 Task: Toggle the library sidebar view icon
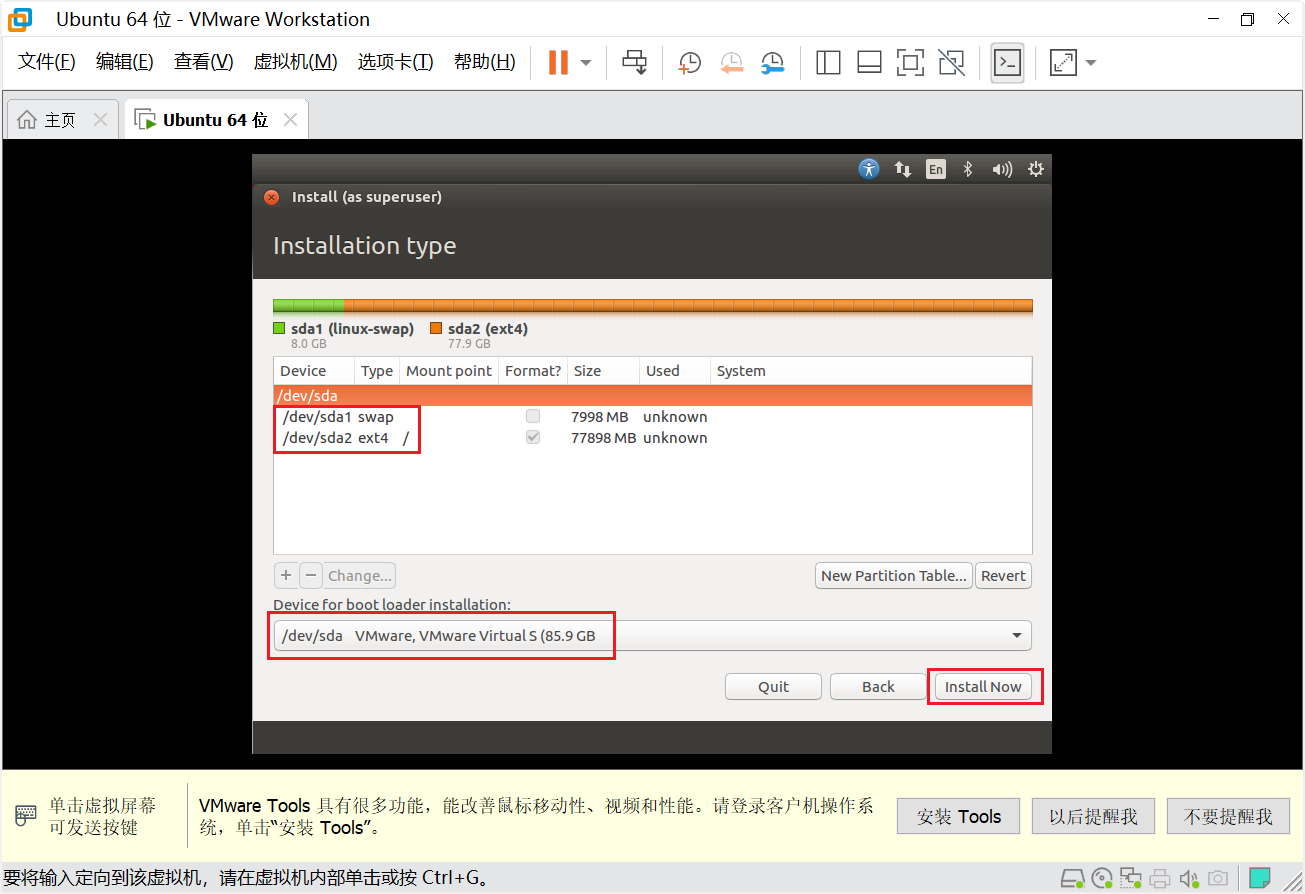[828, 62]
